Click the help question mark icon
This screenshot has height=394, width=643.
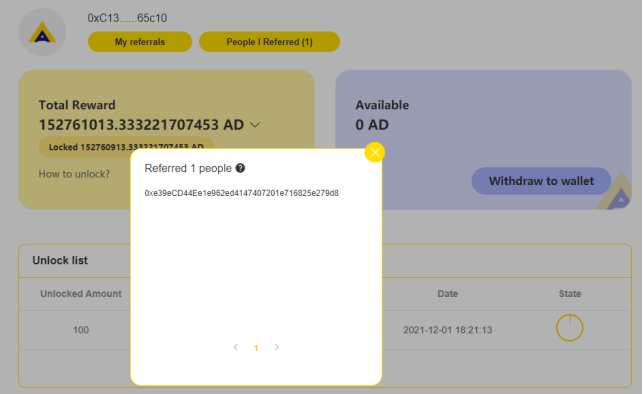240,168
